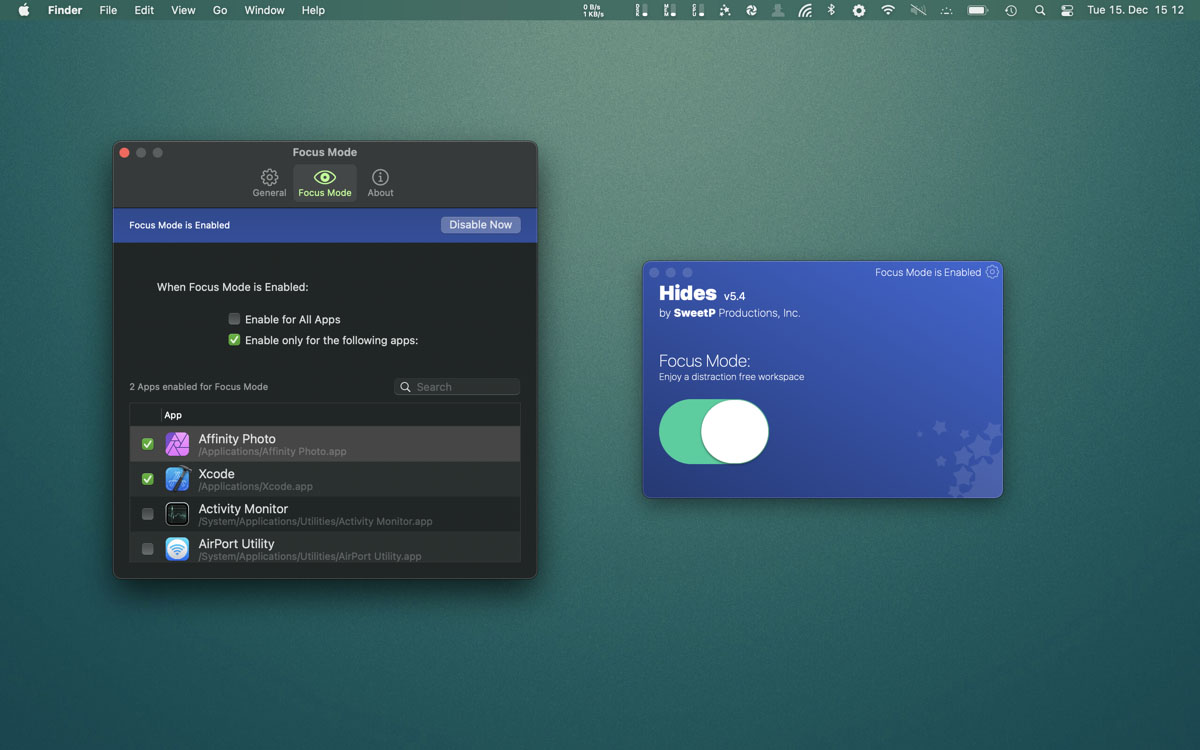The width and height of the screenshot is (1200, 750).
Task: Check the AirPort Utility checkbox
Action: (x=148, y=549)
